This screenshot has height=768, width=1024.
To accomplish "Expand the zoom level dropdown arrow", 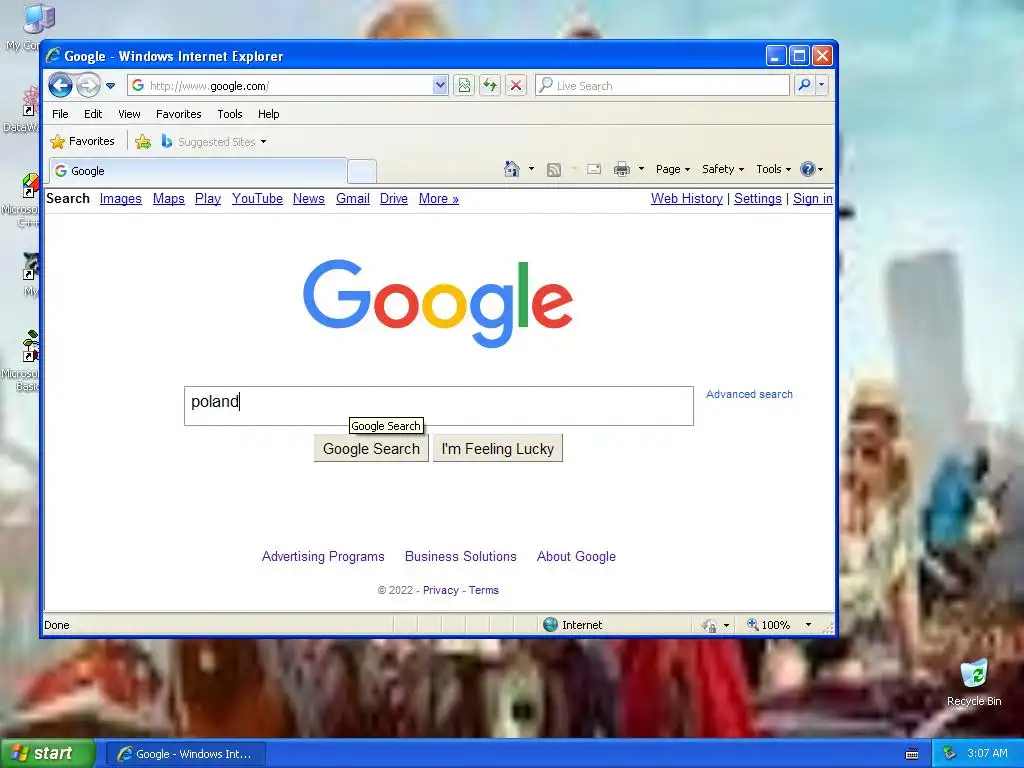I will coord(808,625).
